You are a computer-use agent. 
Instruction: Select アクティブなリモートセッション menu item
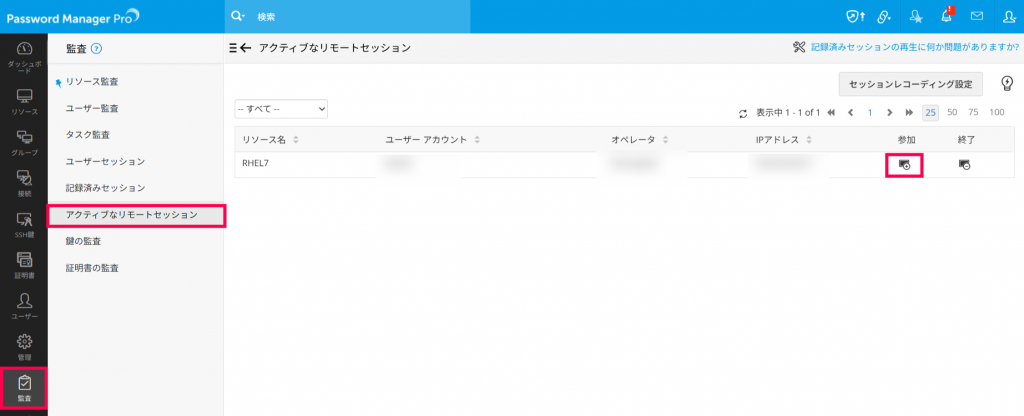tap(136, 215)
